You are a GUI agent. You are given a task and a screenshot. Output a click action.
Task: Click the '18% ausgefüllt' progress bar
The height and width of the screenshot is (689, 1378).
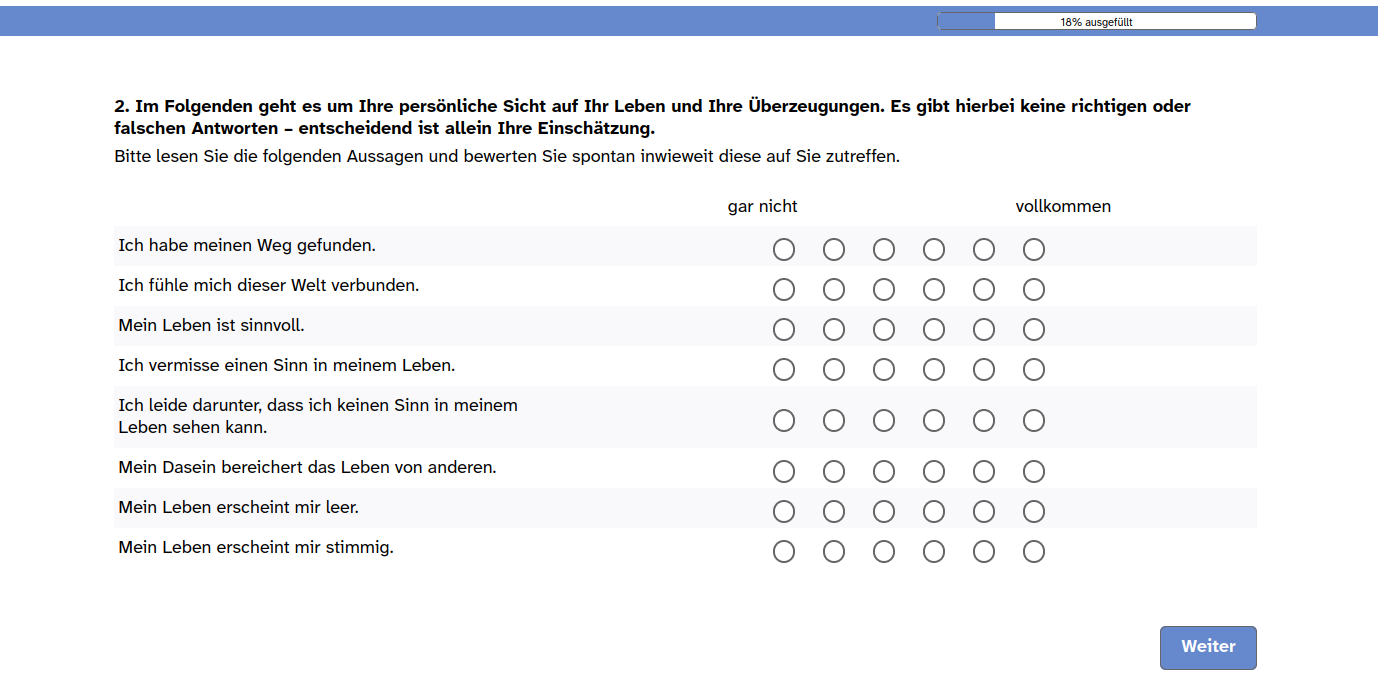(1096, 20)
